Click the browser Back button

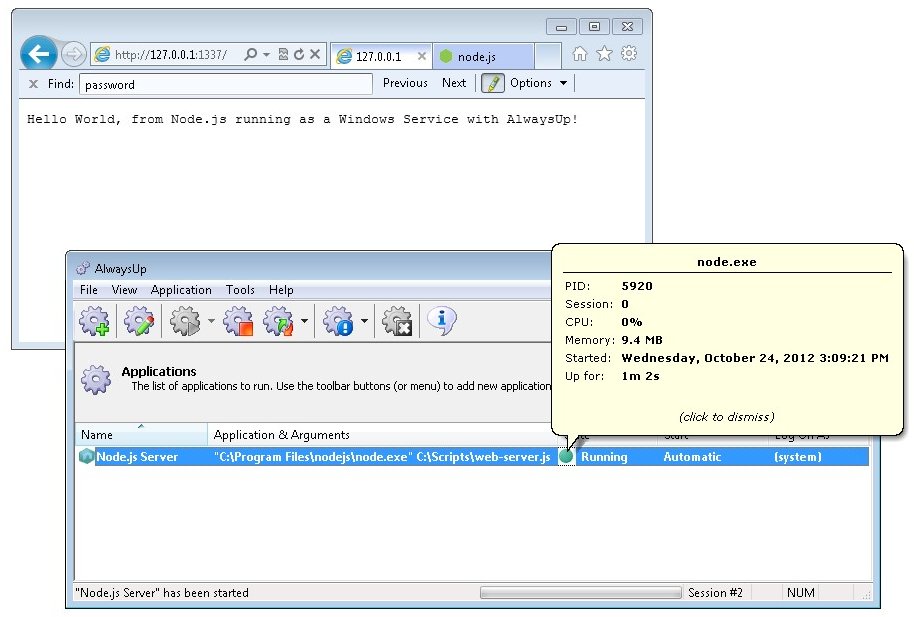pyautogui.click(x=38, y=54)
